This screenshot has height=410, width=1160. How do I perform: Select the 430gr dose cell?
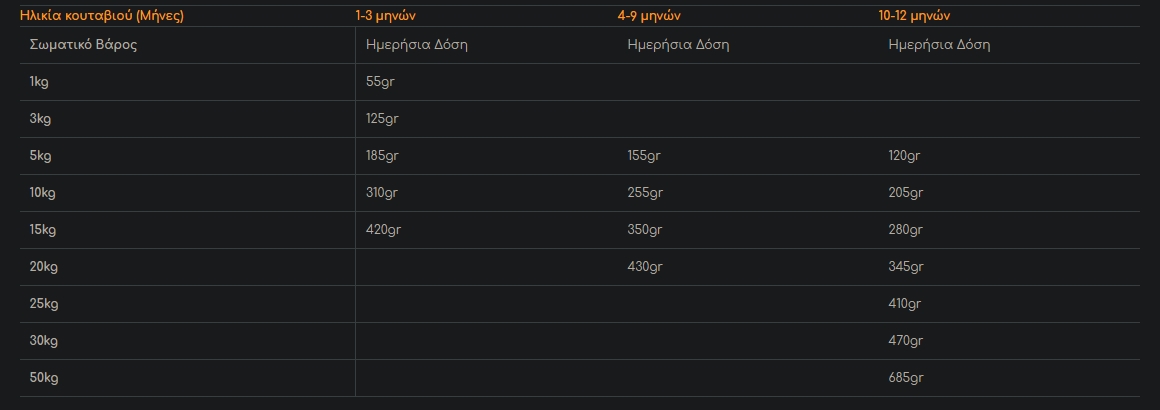point(644,267)
